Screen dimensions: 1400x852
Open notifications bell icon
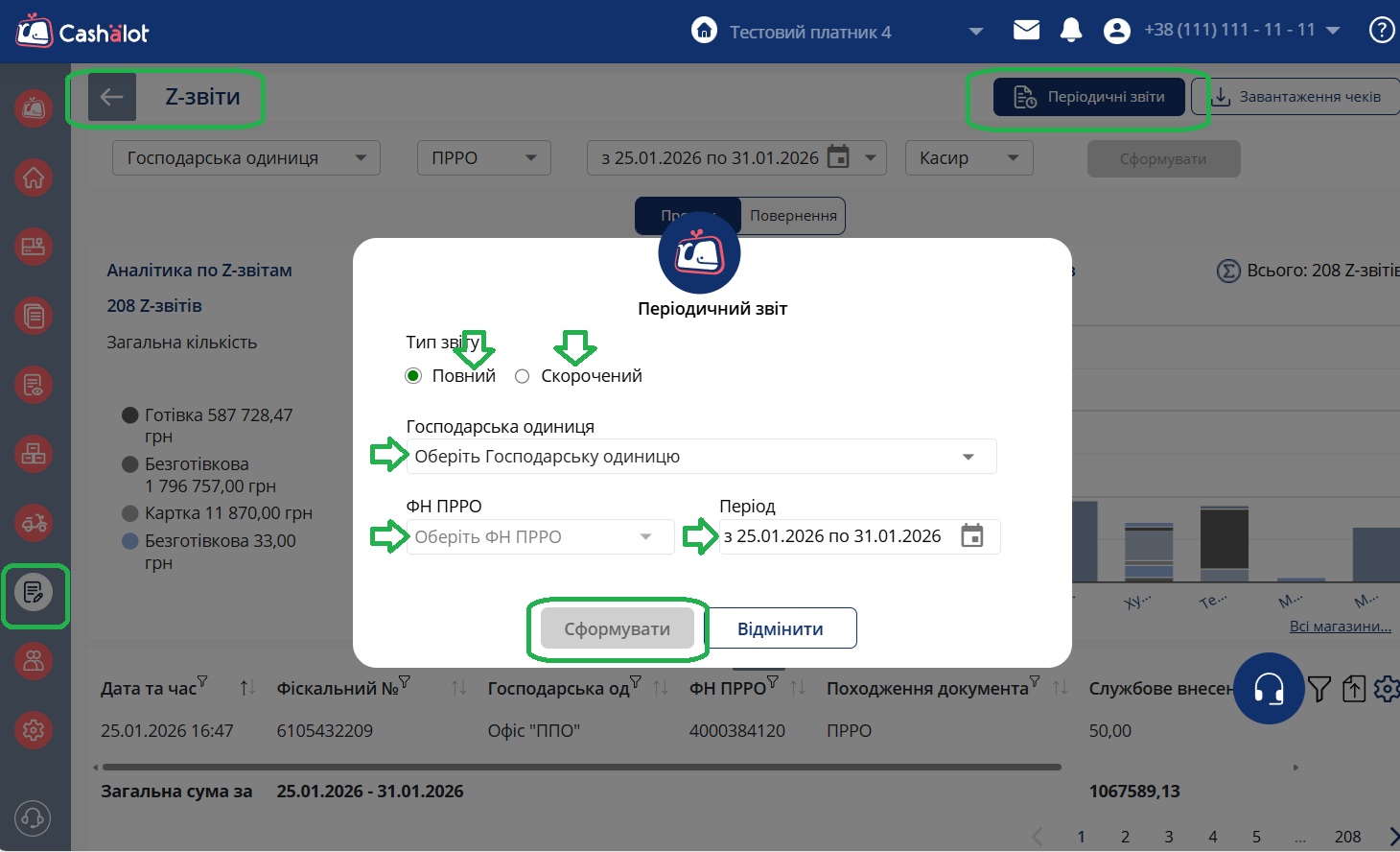pos(1071,31)
